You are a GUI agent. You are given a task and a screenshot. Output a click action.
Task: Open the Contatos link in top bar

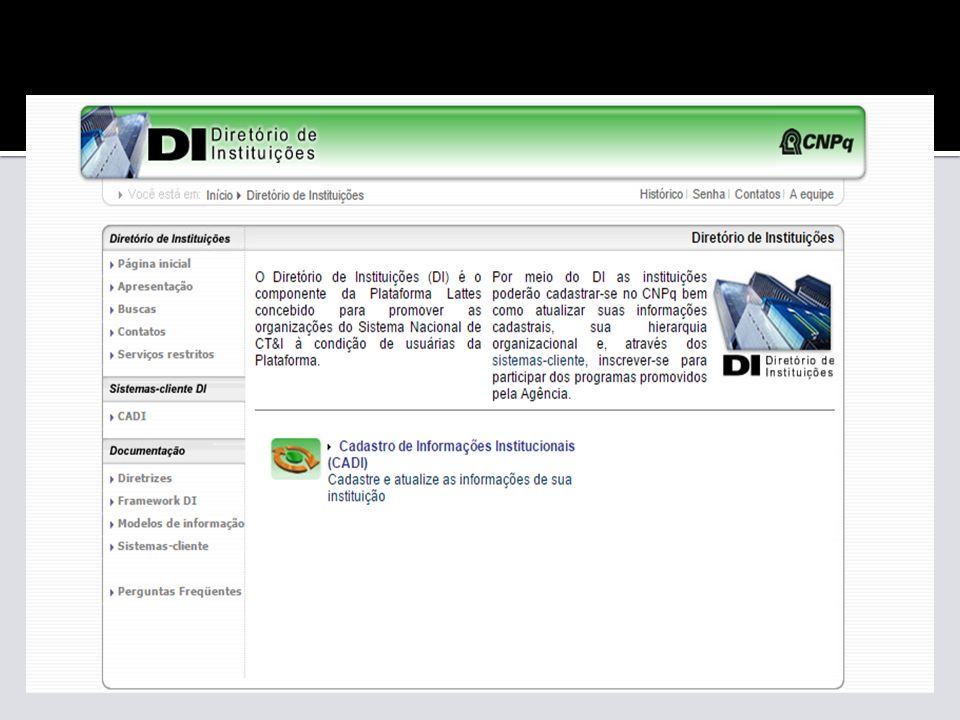757,194
